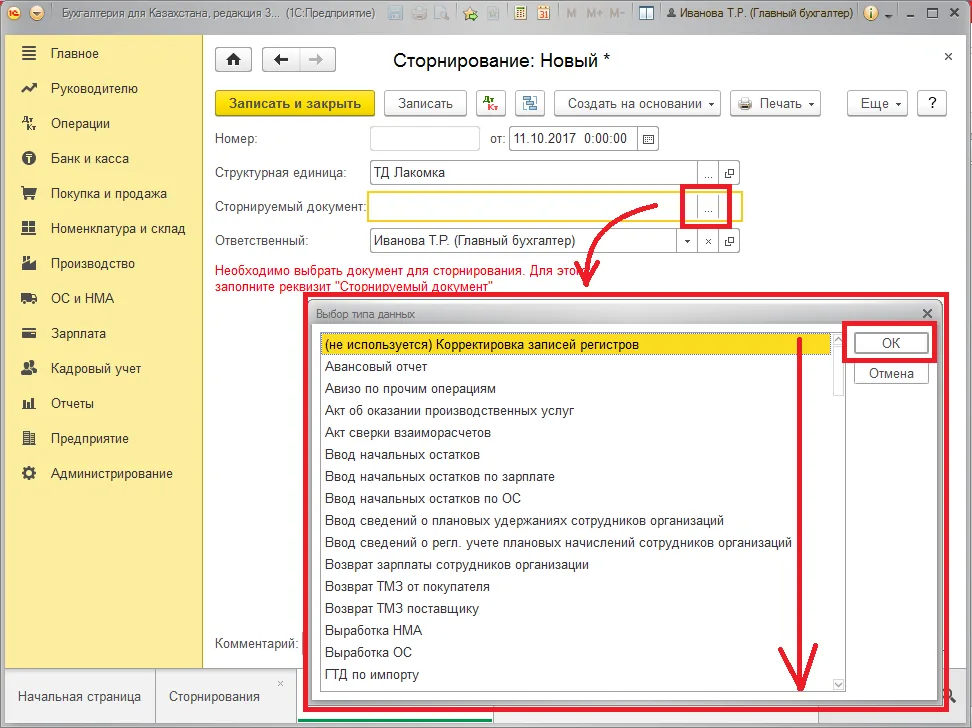Switch to the Начальная страница tab

79,696
